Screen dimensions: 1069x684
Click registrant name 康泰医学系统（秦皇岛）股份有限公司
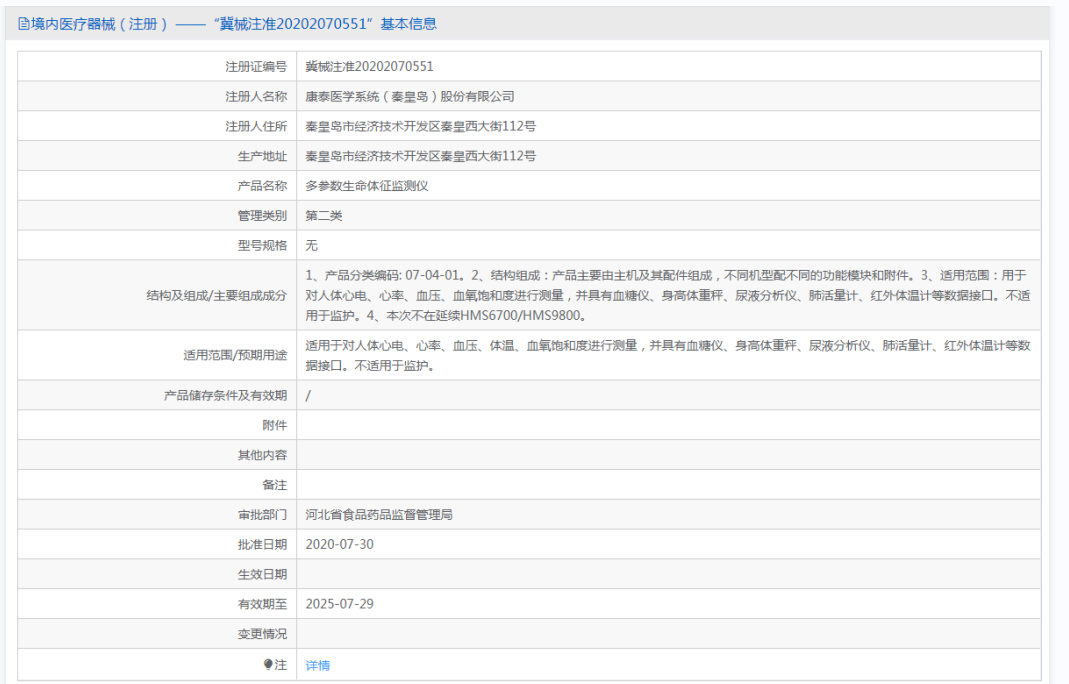pos(409,97)
